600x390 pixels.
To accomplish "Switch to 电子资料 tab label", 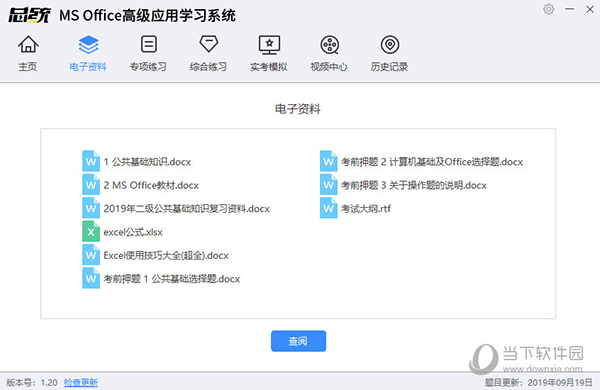I will (88, 67).
